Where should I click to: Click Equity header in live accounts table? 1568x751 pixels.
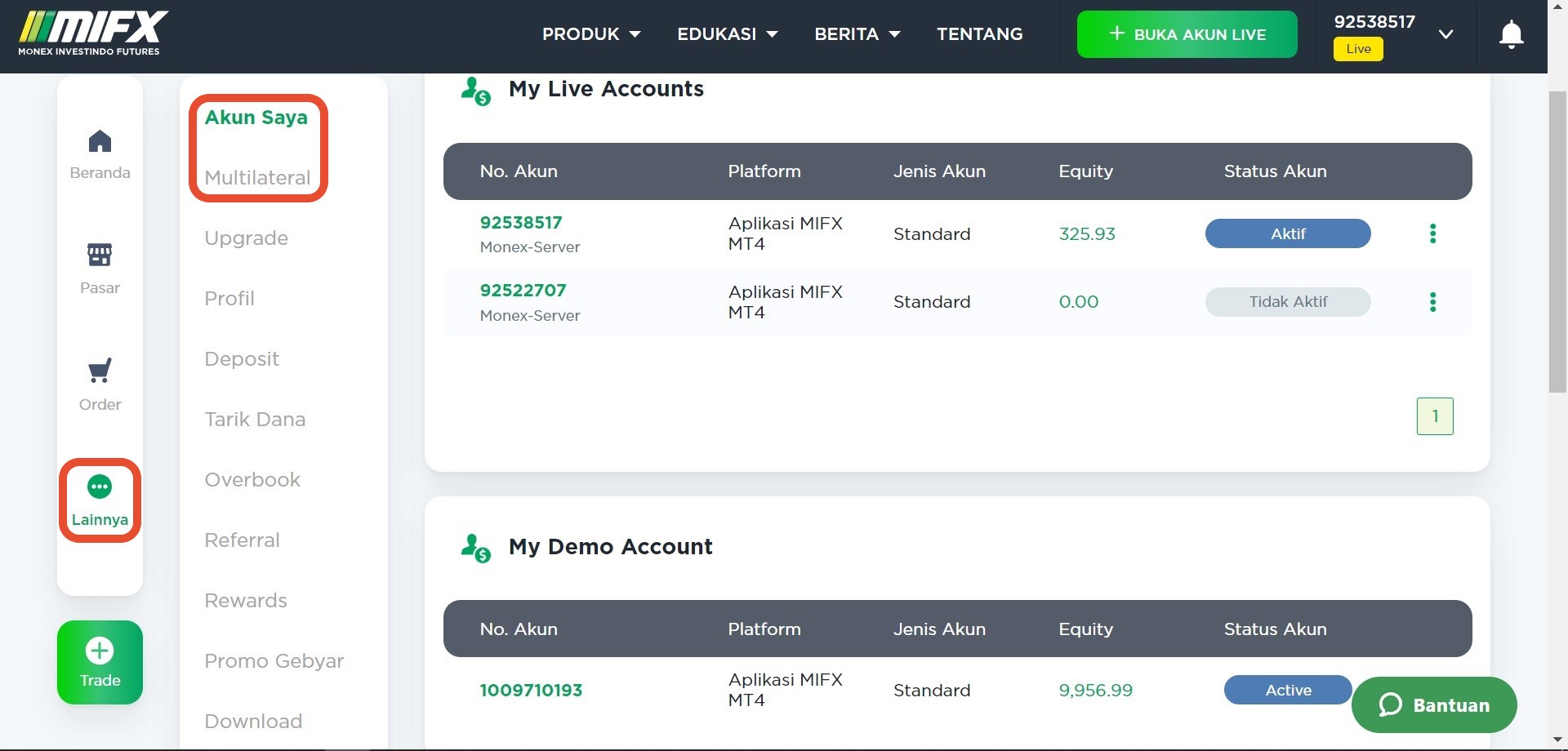click(1085, 171)
